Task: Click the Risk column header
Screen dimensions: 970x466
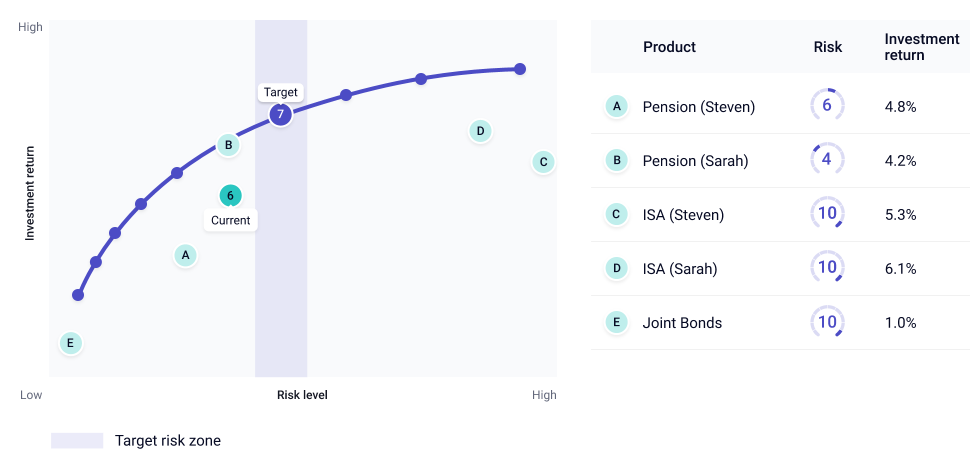Action: pyautogui.click(x=828, y=47)
